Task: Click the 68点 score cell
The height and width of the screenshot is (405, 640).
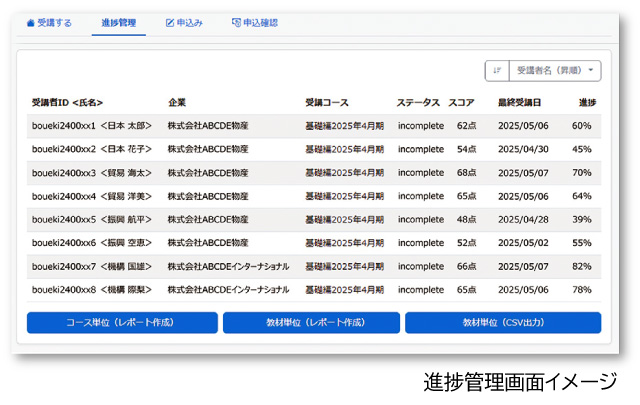Action: pos(467,173)
